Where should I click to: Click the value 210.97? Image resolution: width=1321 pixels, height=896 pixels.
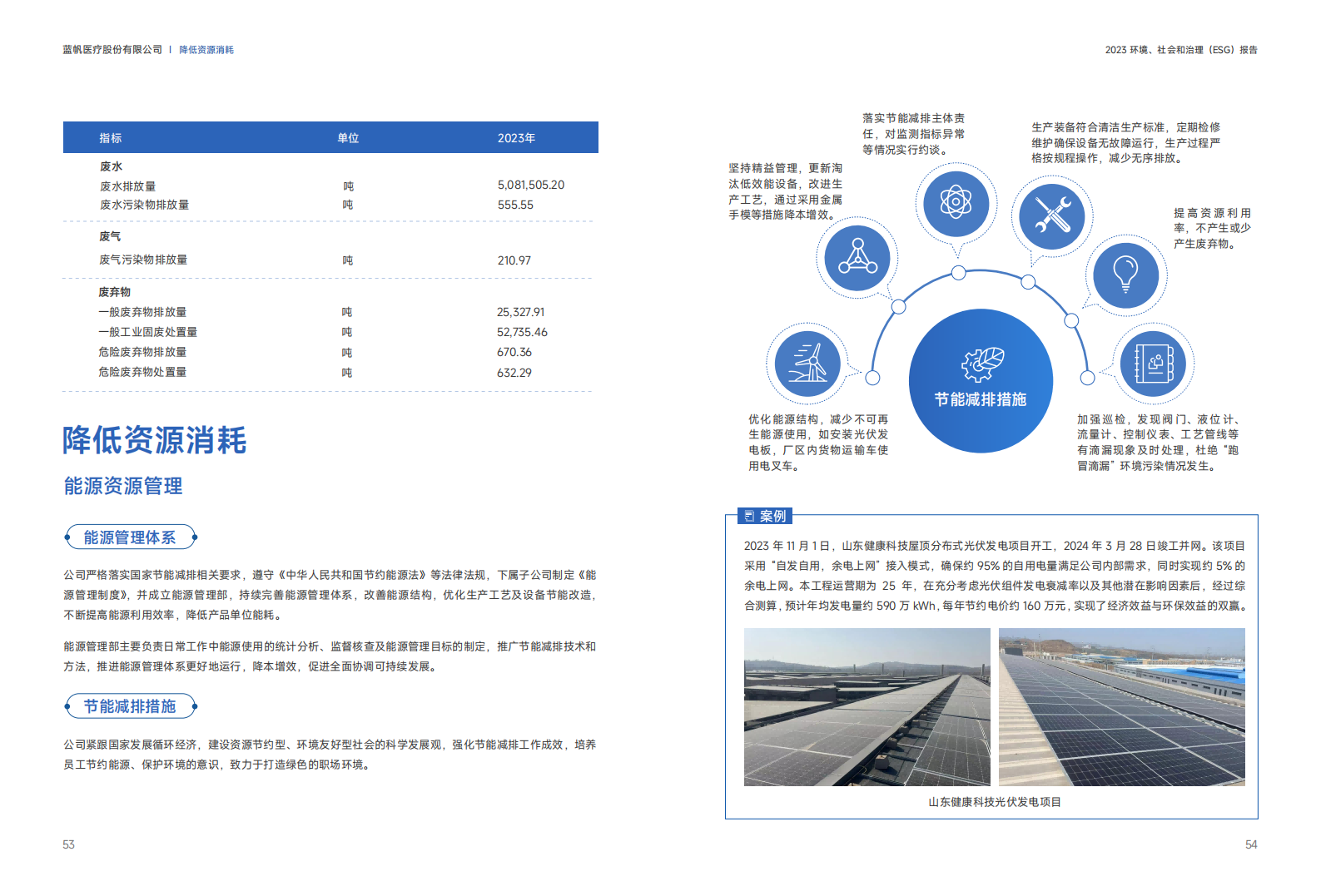click(514, 260)
